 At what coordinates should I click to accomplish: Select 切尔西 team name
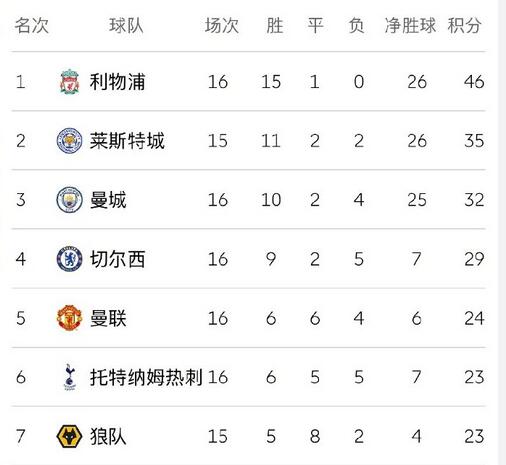click(117, 259)
